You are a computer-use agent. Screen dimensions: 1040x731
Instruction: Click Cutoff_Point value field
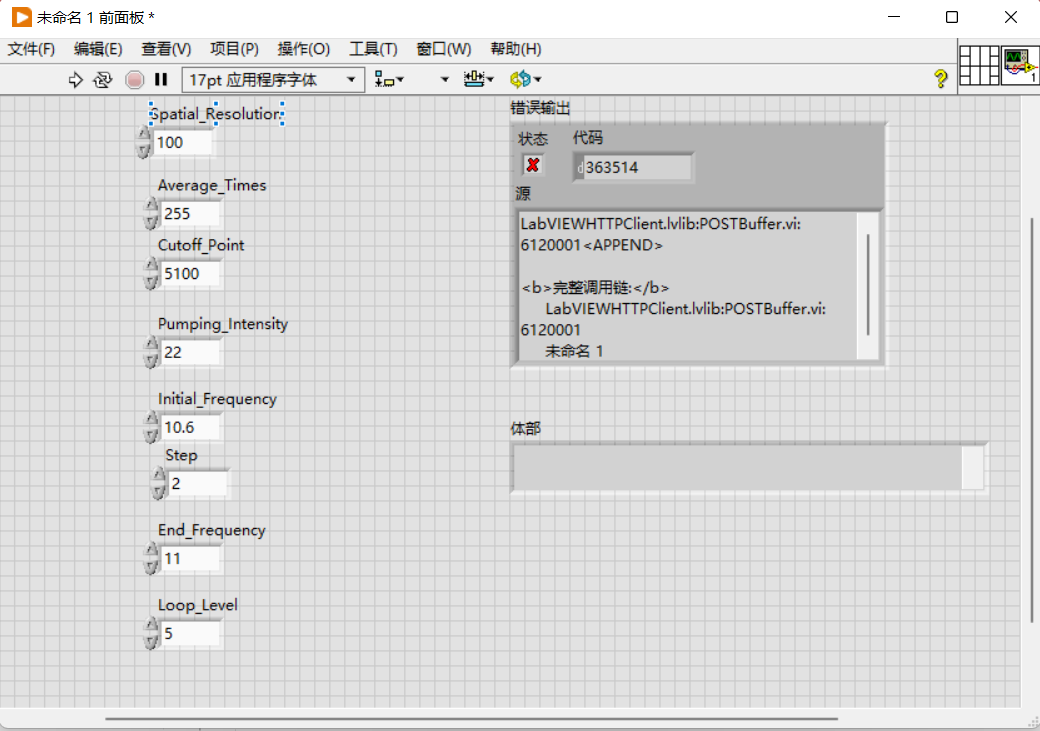[190, 274]
